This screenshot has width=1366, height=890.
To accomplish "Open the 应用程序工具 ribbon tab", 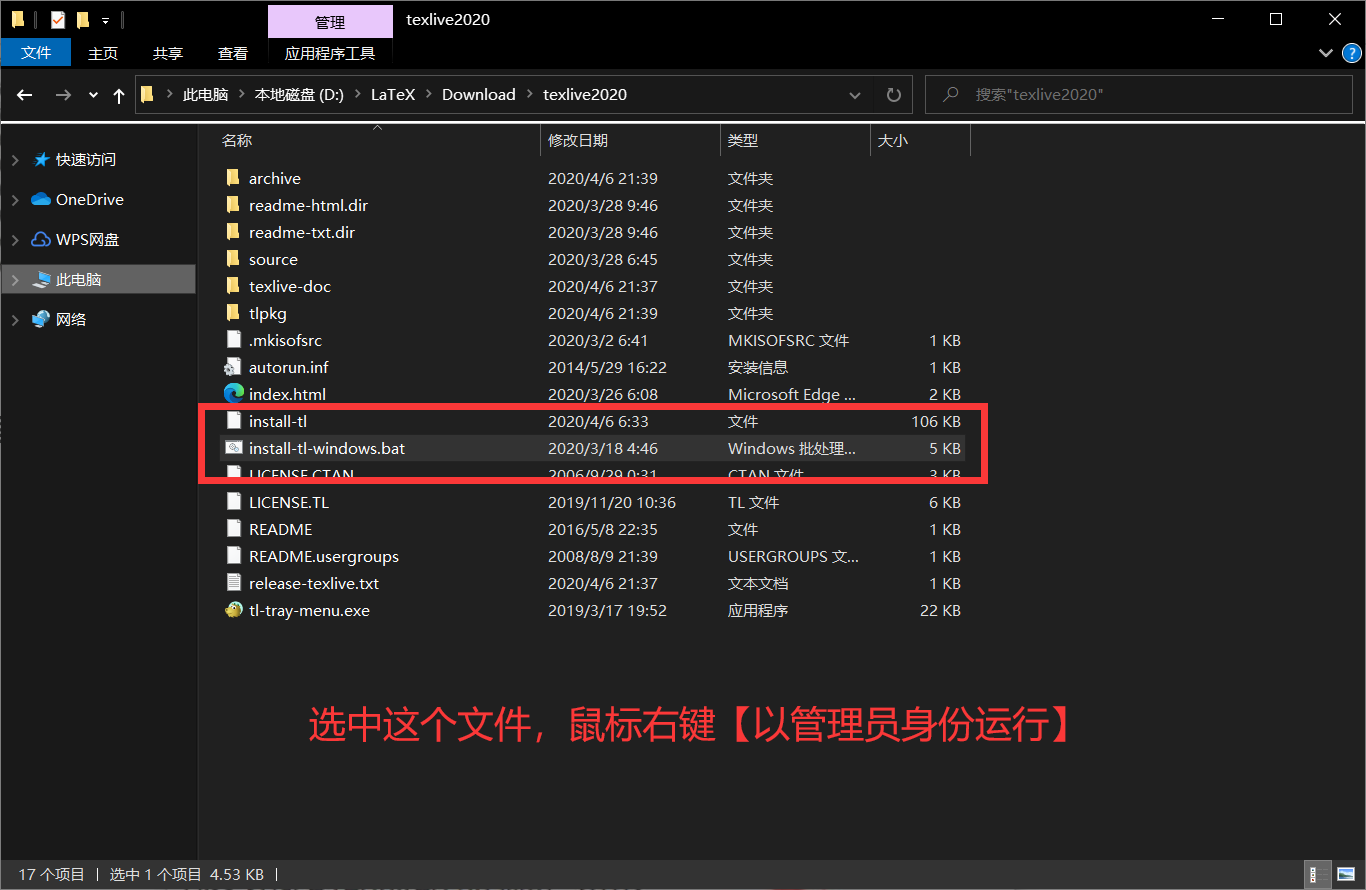I will point(330,53).
